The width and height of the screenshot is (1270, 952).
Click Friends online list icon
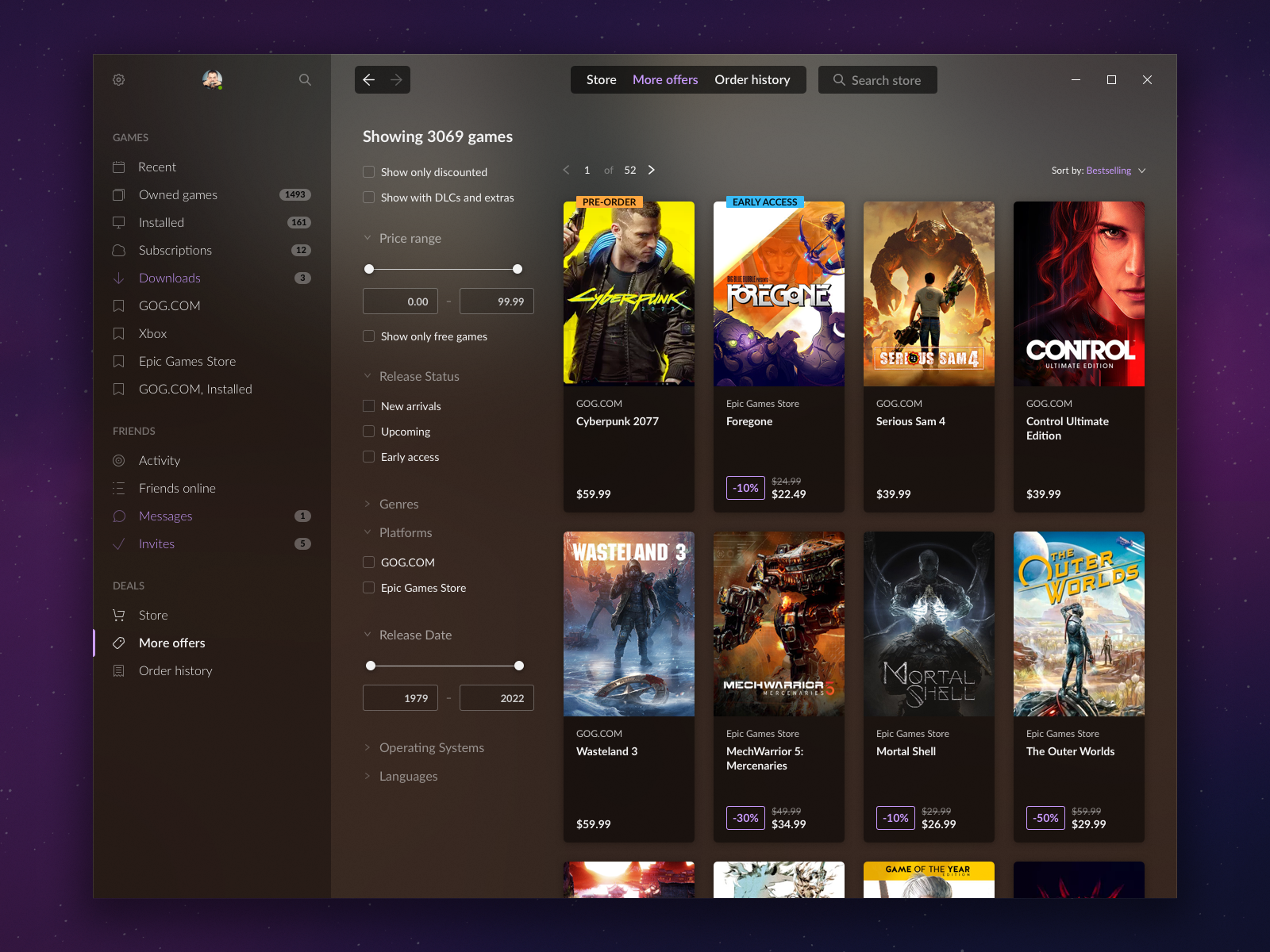(x=119, y=488)
